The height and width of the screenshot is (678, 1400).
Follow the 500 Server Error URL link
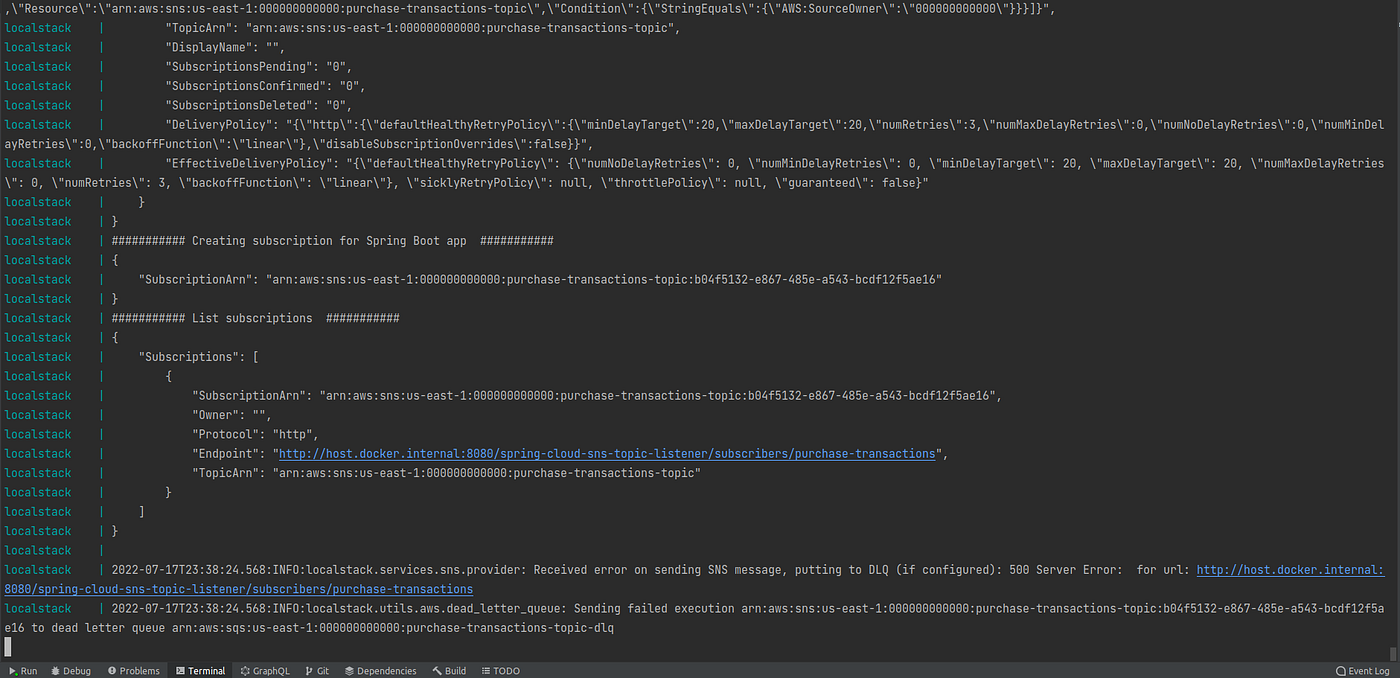(1290, 570)
